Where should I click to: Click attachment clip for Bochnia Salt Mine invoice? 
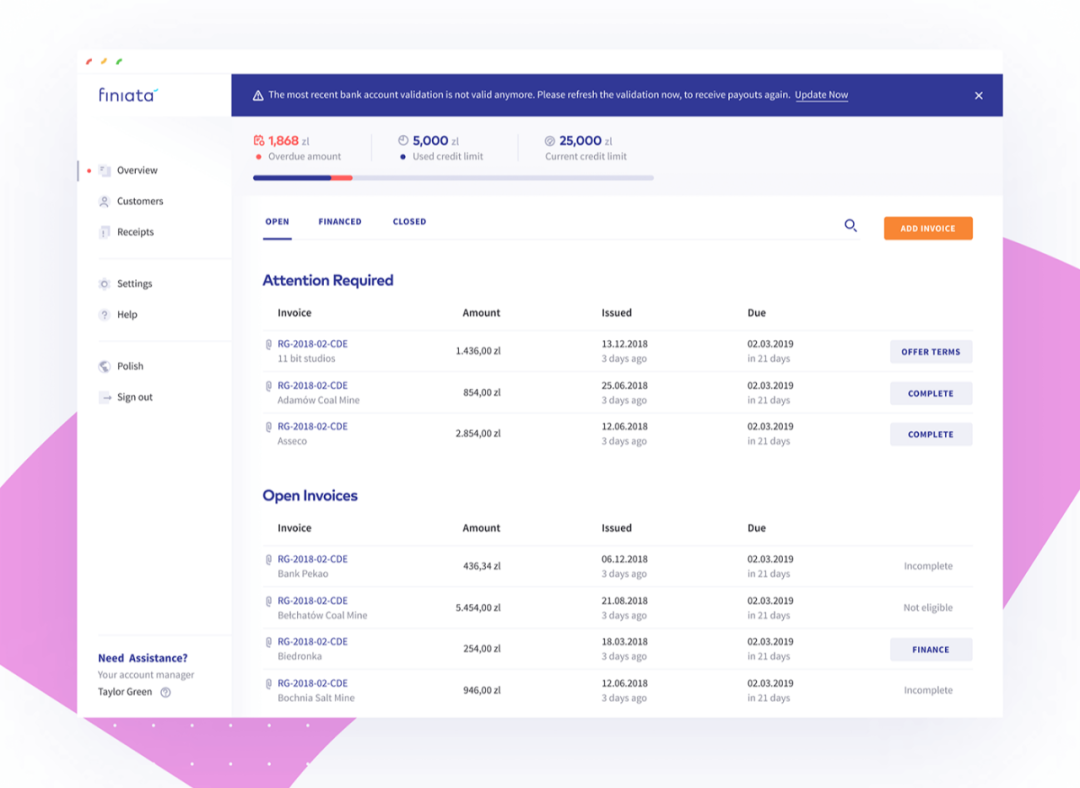[269, 684]
